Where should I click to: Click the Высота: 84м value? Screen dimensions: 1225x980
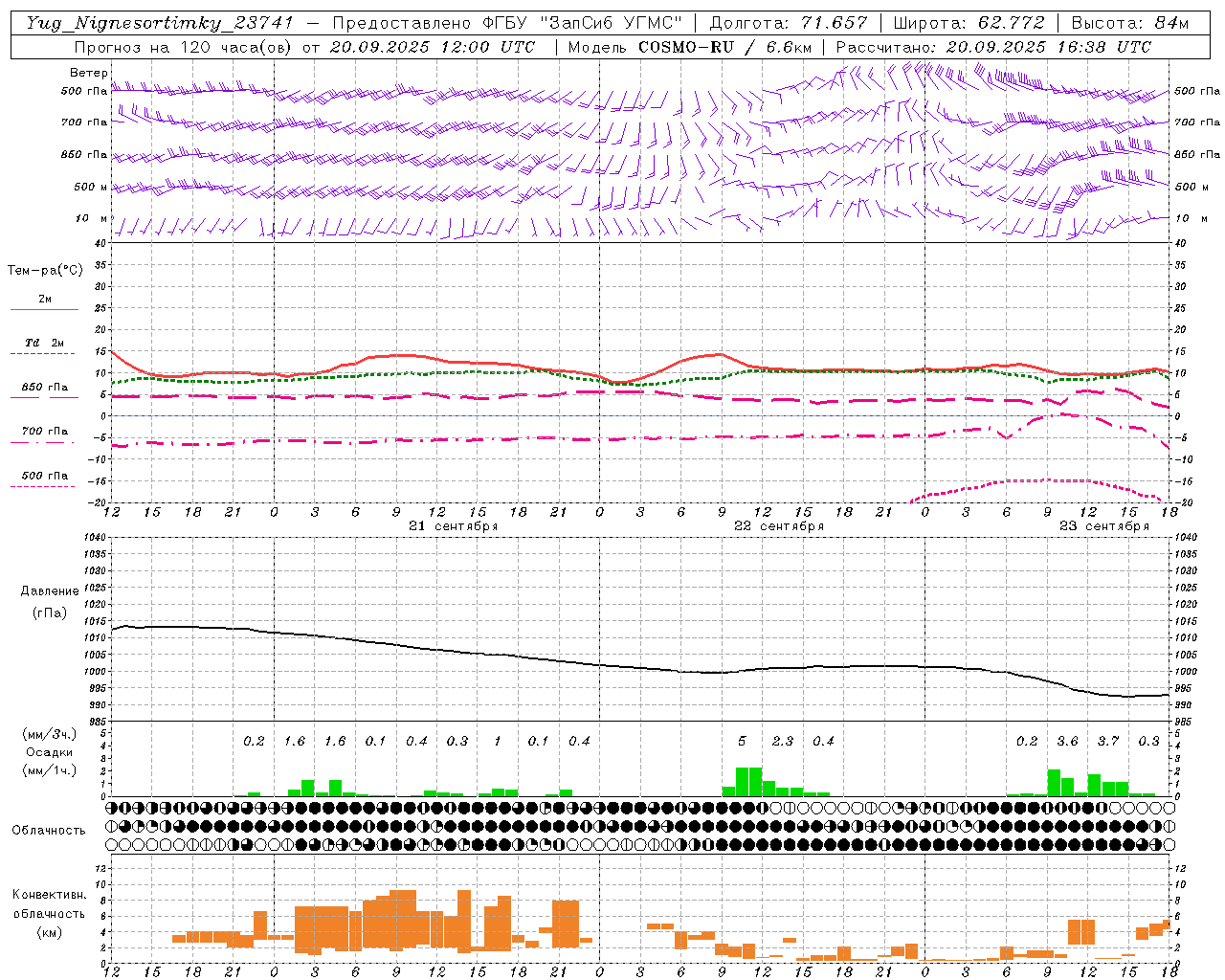1129,23
